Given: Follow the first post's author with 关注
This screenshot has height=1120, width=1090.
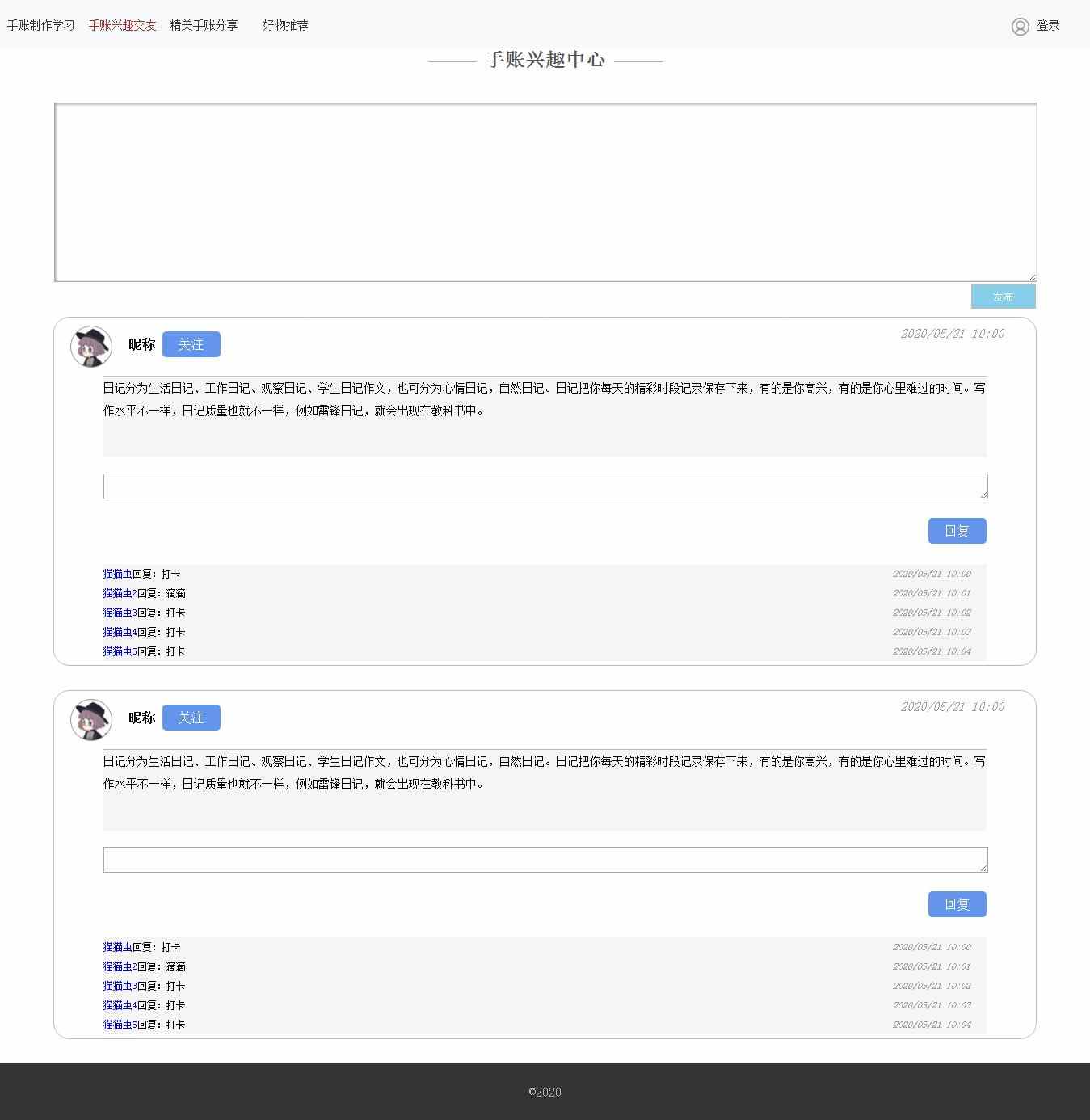Looking at the screenshot, I should 191,344.
